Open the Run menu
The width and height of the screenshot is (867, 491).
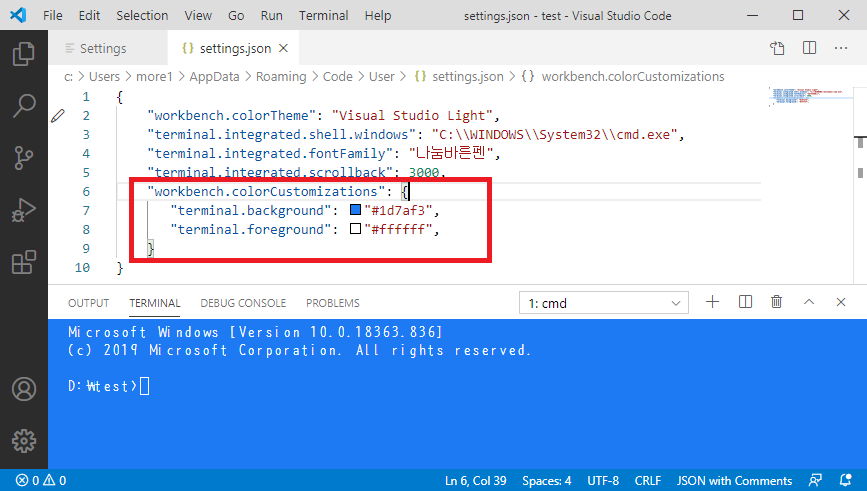point(271,15)
